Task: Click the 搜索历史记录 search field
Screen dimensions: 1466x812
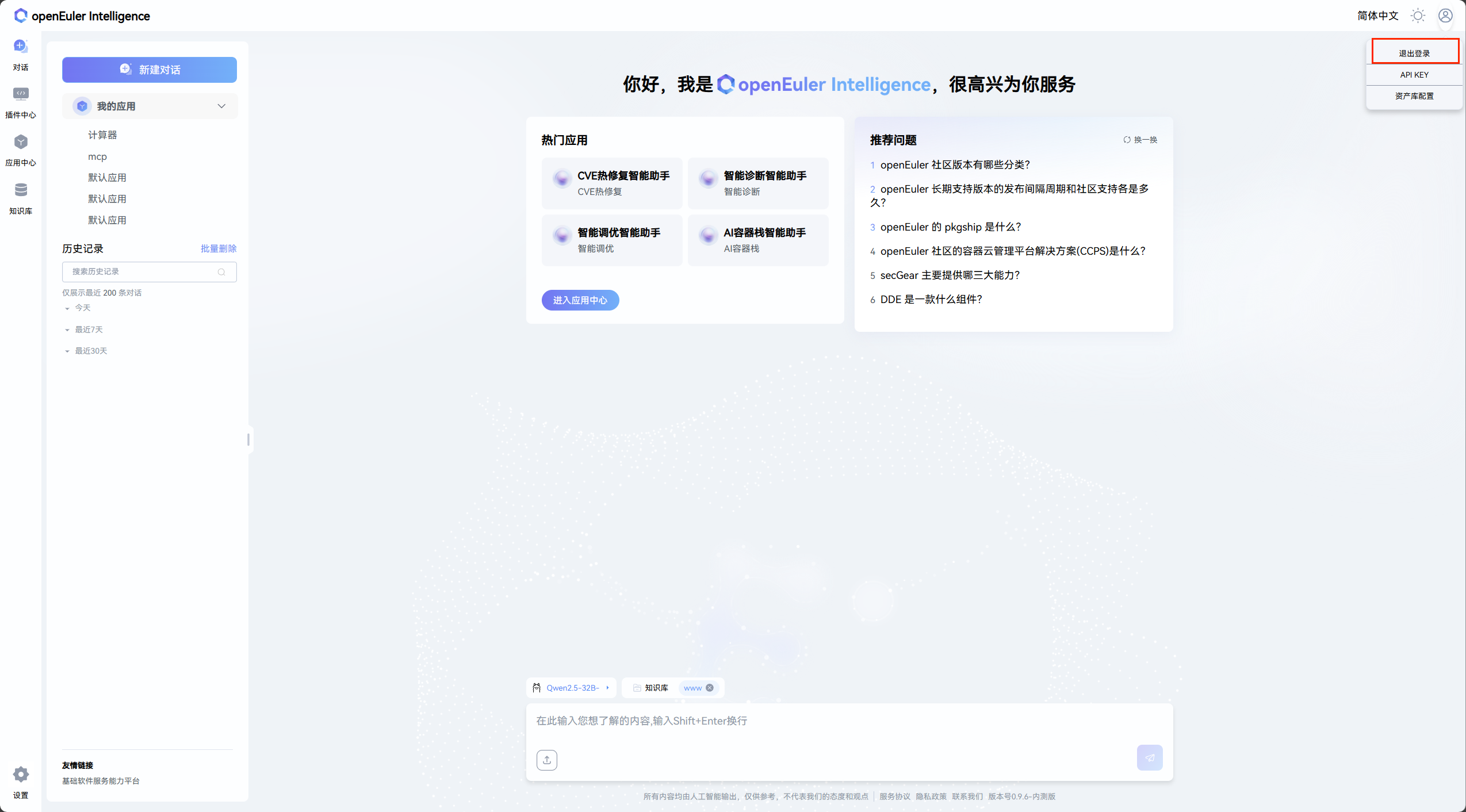Action: click(144, 271)
